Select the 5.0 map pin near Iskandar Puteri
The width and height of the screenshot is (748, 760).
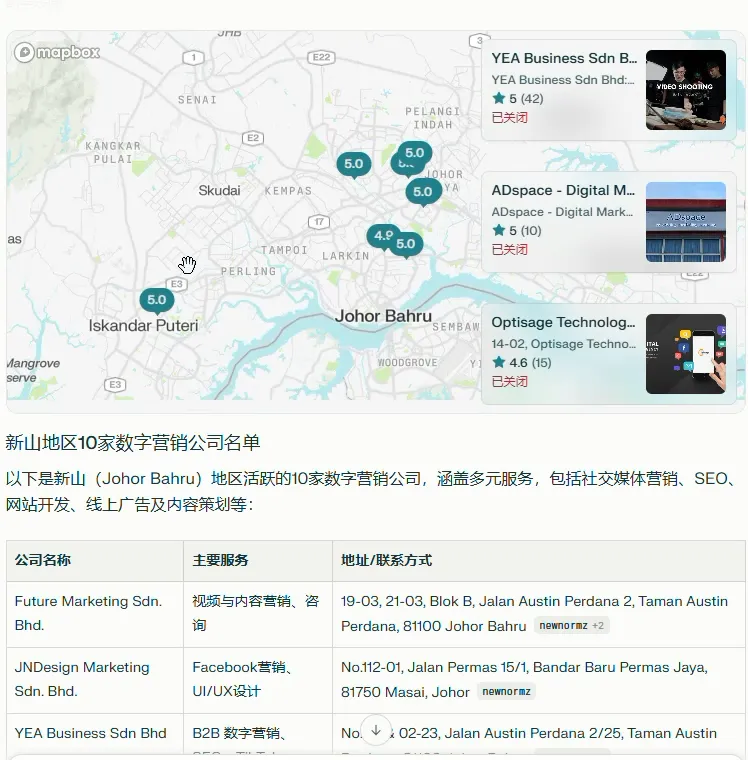pyautogui.click(x=157, y=300)
